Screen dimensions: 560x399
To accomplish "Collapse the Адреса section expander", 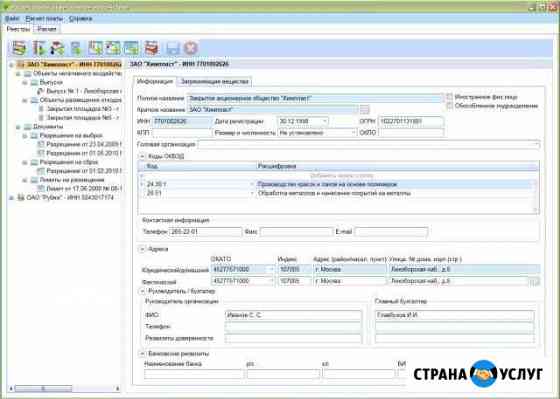I will pyautogui.click(x=142, y=249).
